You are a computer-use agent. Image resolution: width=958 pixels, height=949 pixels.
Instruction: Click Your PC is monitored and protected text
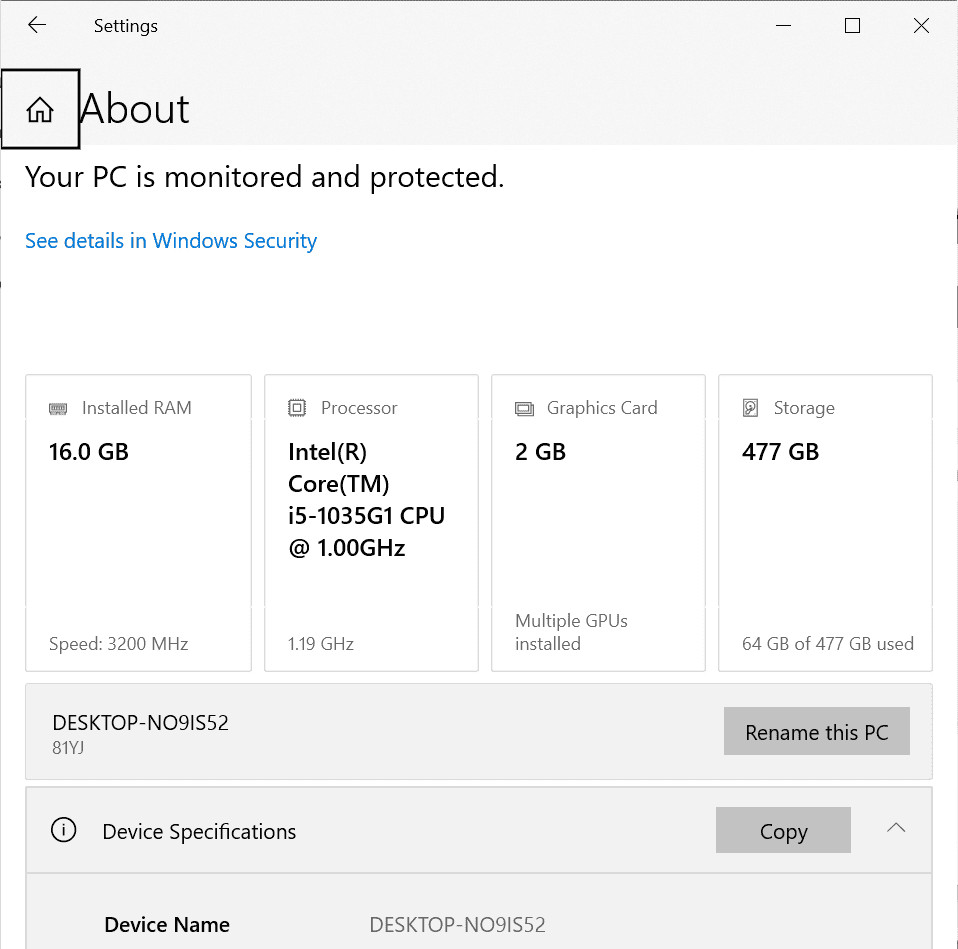tap(265, 177)
